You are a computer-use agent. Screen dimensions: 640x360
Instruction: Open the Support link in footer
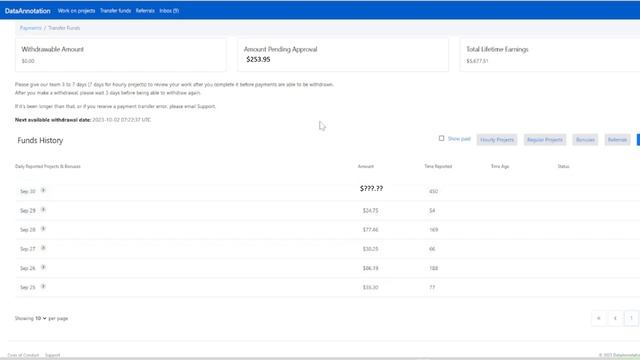[x=52, y=355]
